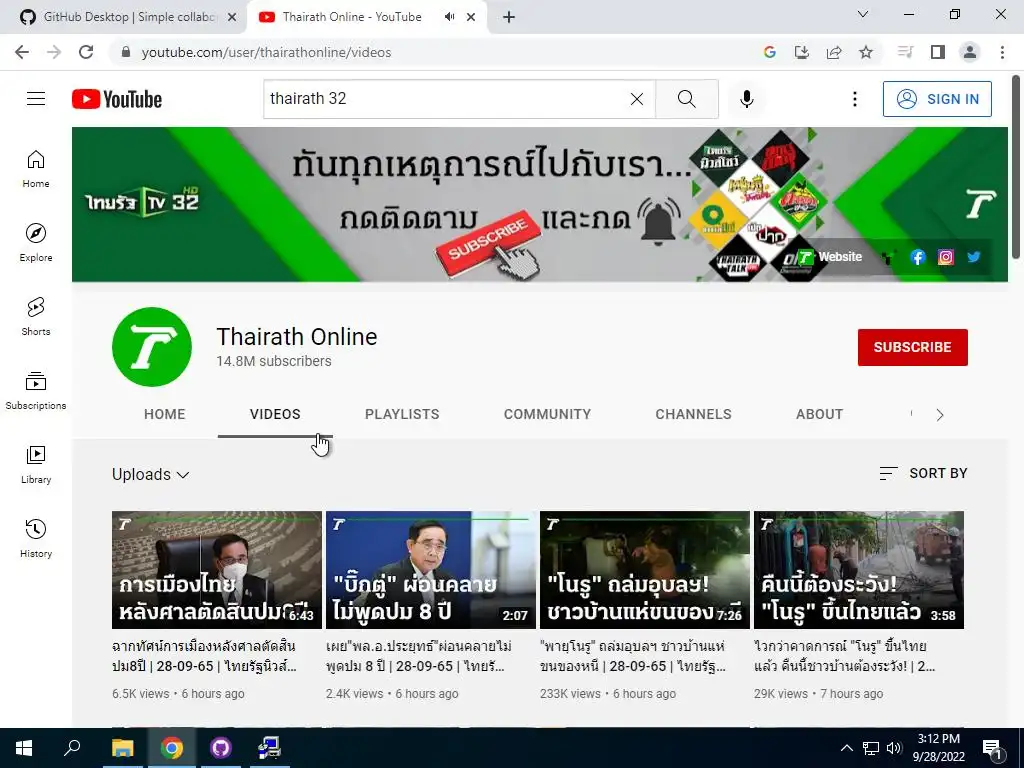Viewport: 1024px width, 768px height.
Task: Open History in the sidebar
Action: [36, 539]
